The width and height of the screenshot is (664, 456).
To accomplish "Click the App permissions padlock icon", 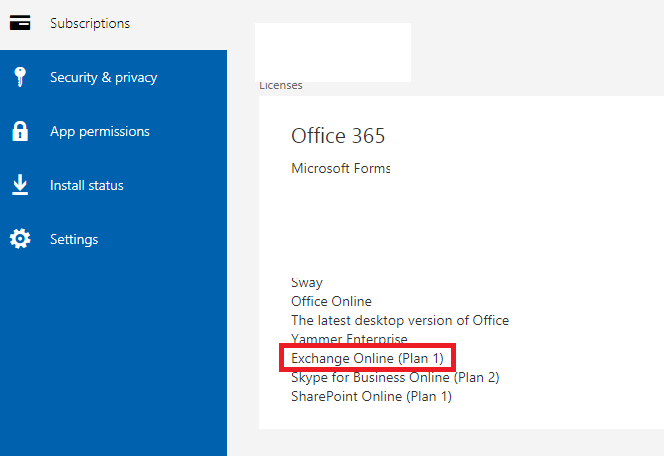I will [20, 131].
